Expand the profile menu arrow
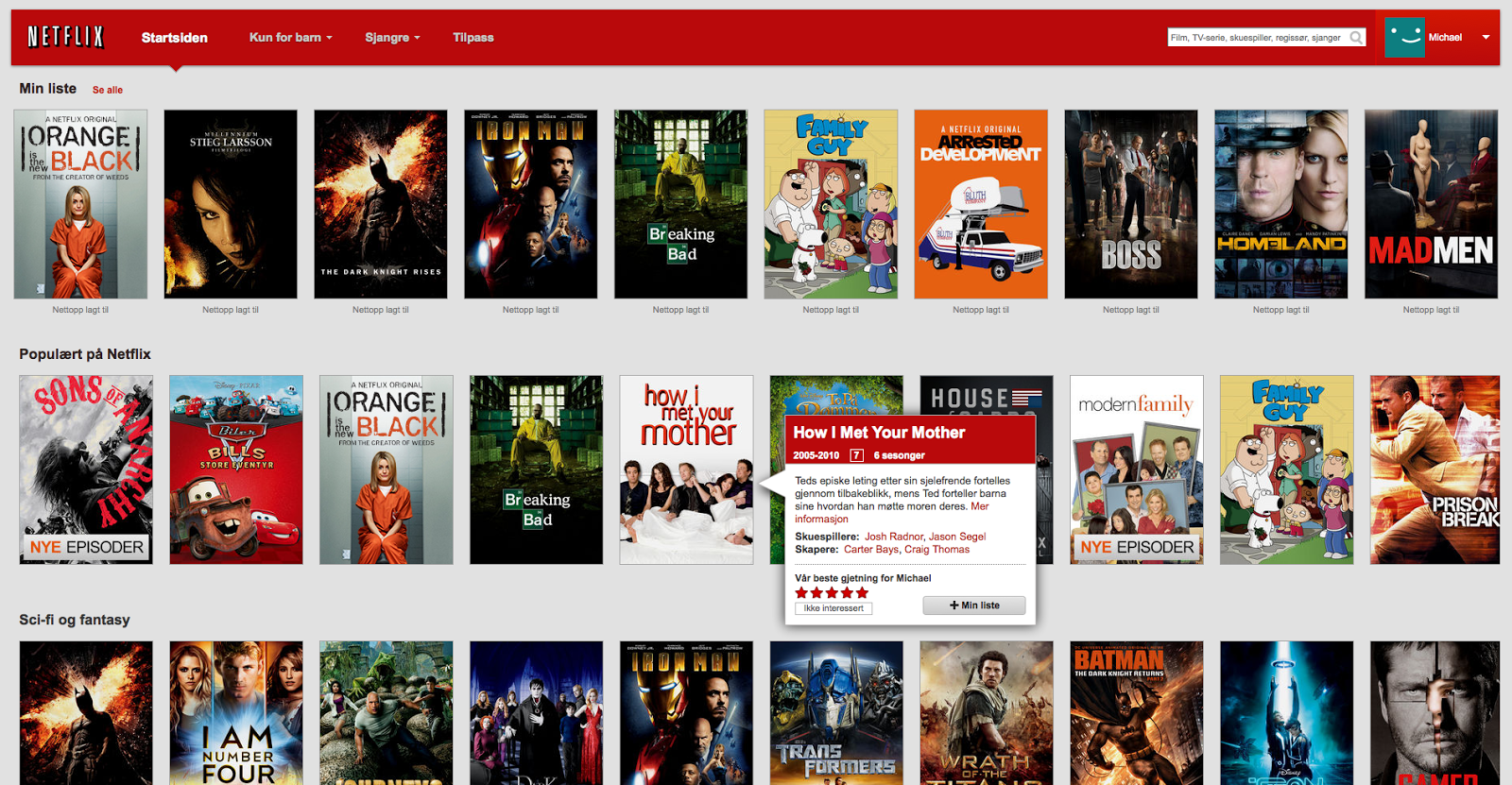The height and width of the screenshot is (785, 1512). click(1486, 38)
